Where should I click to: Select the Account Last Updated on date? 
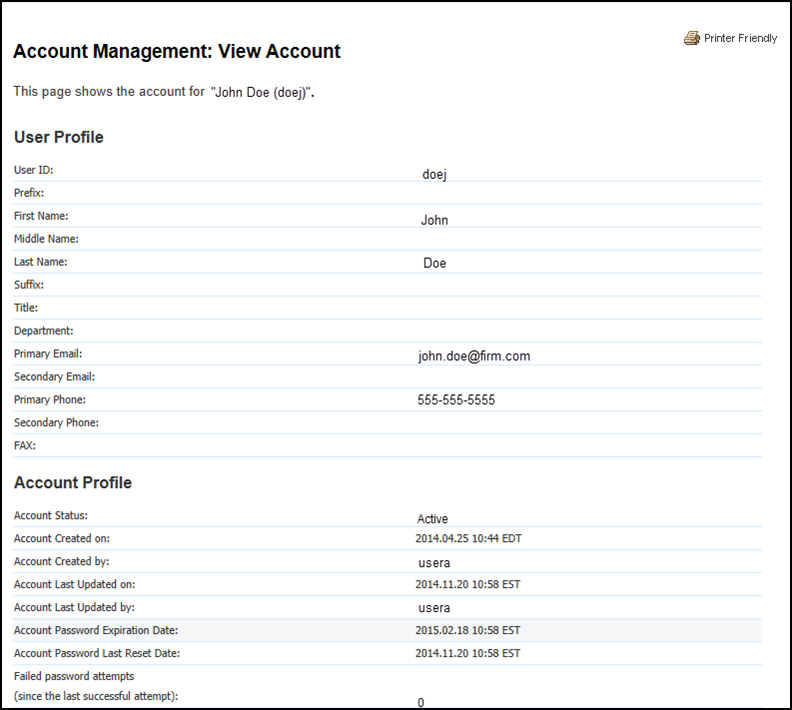pyautogui.click(x=468, y=584)
